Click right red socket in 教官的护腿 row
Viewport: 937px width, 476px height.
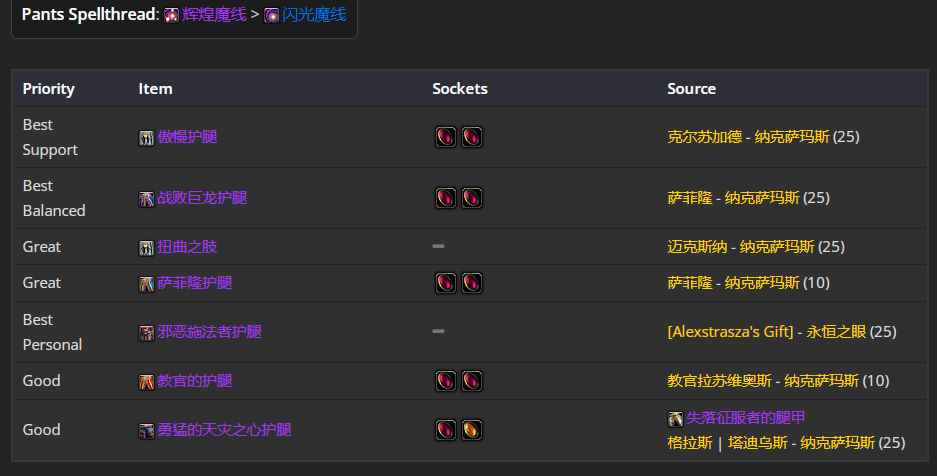472,381
